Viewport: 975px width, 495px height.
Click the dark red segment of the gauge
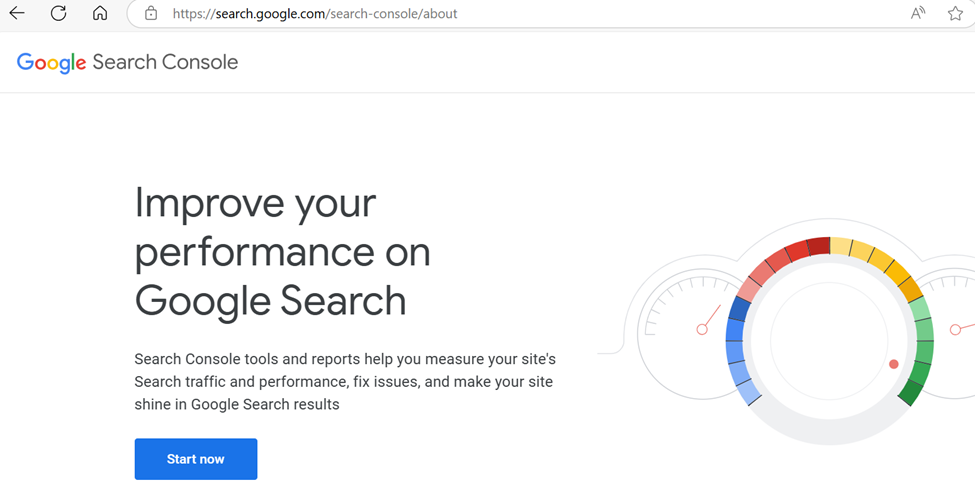tap(818, 246)
